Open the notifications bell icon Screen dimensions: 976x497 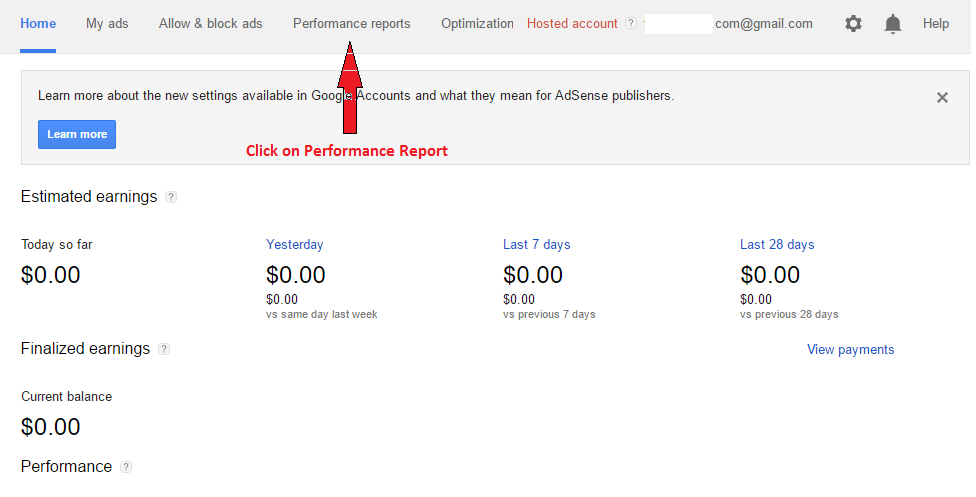(x=893, y=24)
